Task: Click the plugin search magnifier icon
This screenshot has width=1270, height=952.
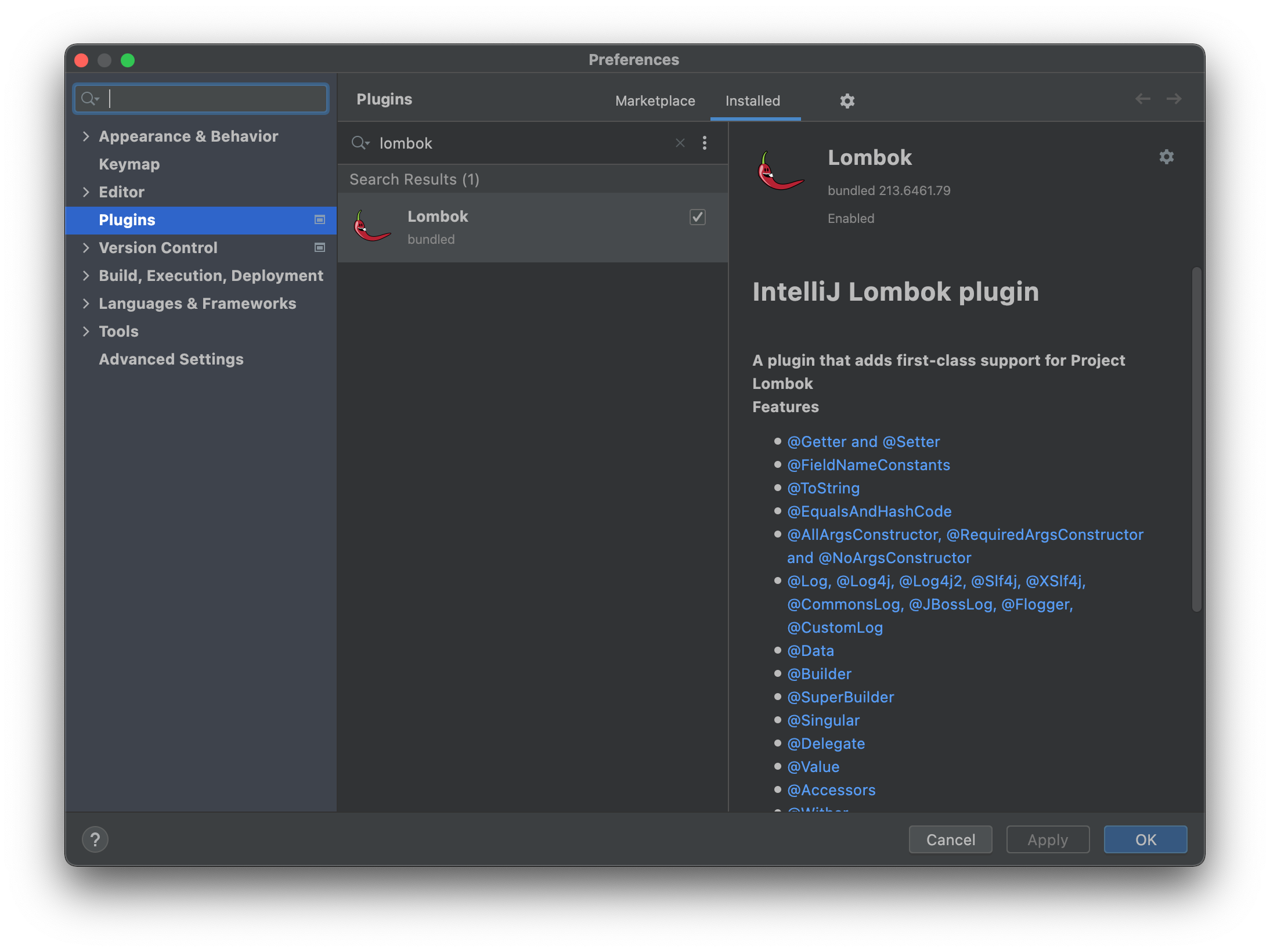Action: pos(360,143)
